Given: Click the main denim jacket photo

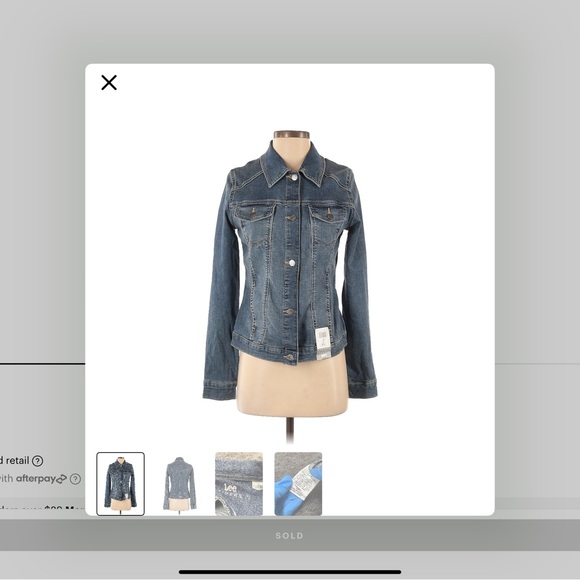Looking at the screenshot, I should tap(290, 287).
